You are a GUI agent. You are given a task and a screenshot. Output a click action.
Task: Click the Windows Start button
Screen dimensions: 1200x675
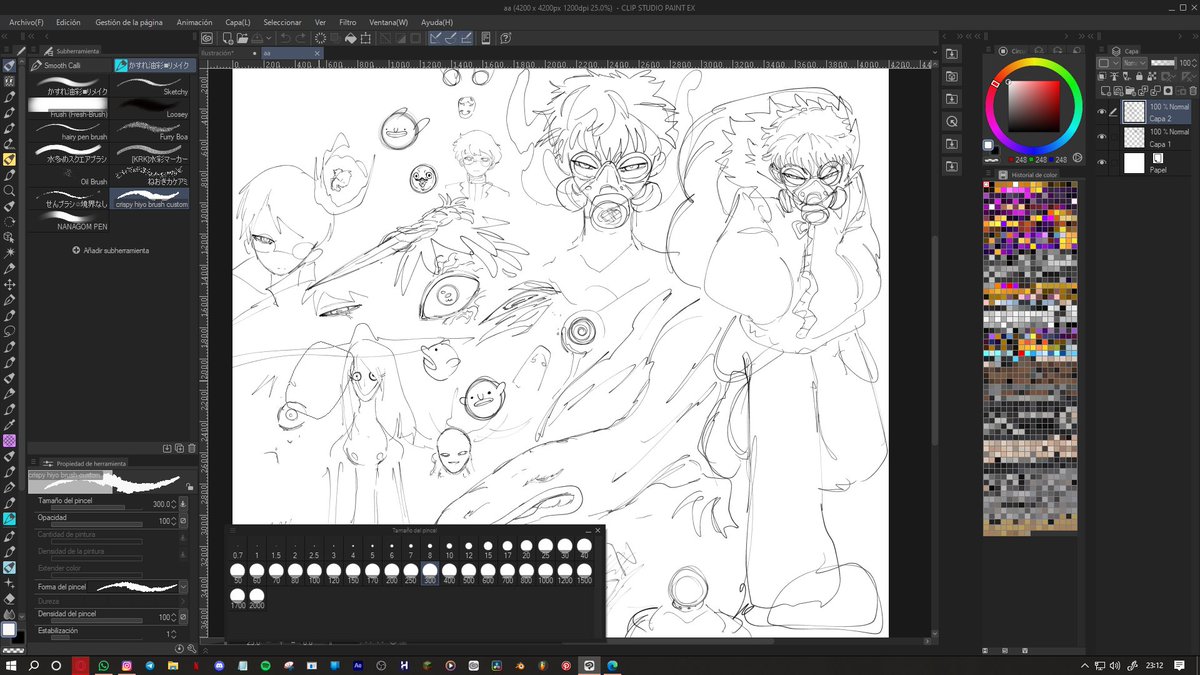(x=10, y=665)
